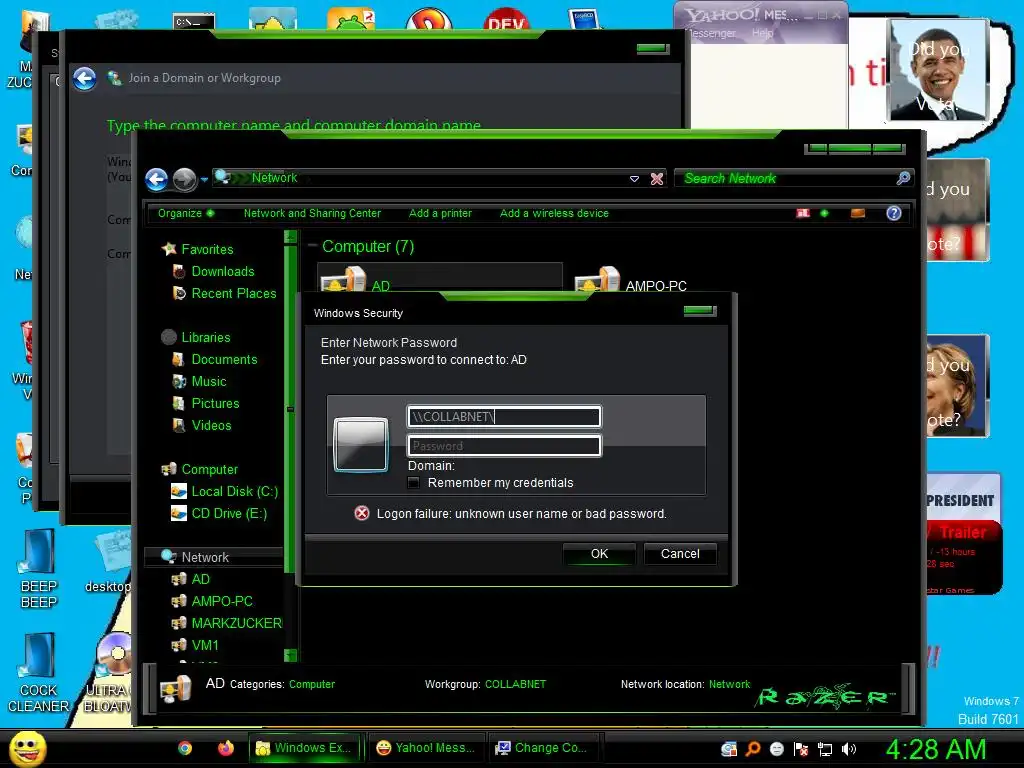Select MARKZUCKER under Network tree
This screenshot has width=1024, height=768.
[x=236, y=624]
